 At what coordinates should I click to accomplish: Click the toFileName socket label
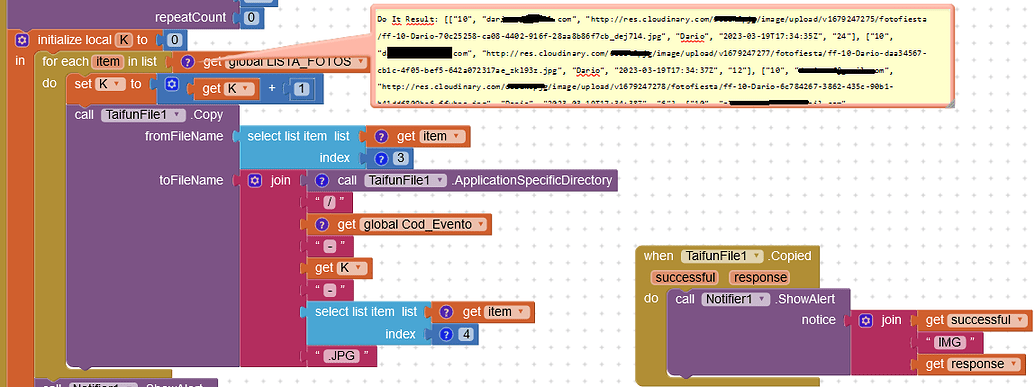click(191, 180)
